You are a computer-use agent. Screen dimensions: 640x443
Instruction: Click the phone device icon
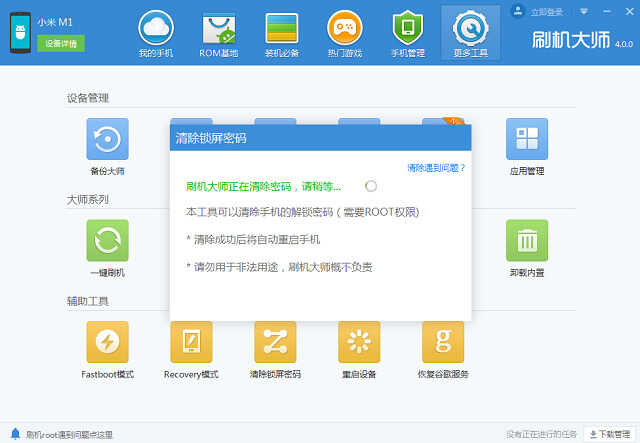pyautogui.click(x=20, y=33)
